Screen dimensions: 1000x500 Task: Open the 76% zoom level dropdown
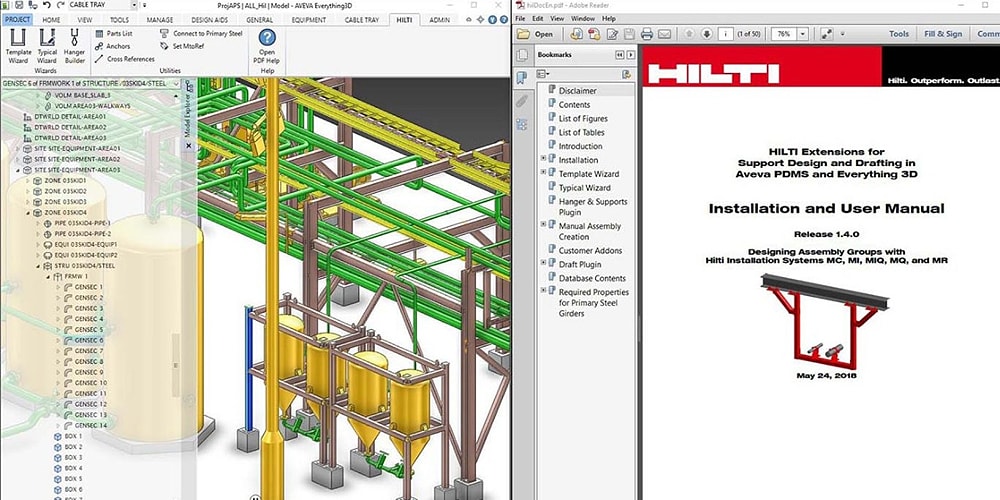[x=802, y=34]
